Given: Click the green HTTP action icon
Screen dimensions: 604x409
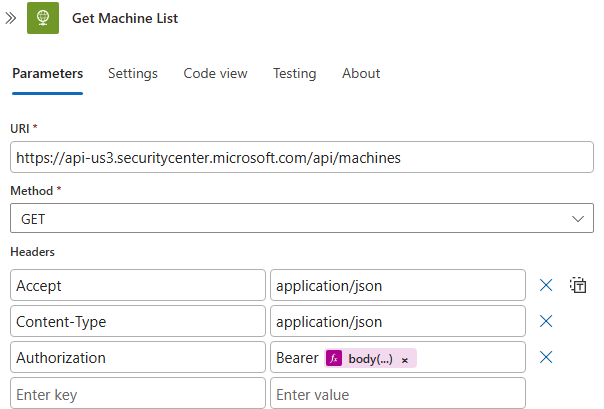Looking at the screenshot, I should coord(44,19).
